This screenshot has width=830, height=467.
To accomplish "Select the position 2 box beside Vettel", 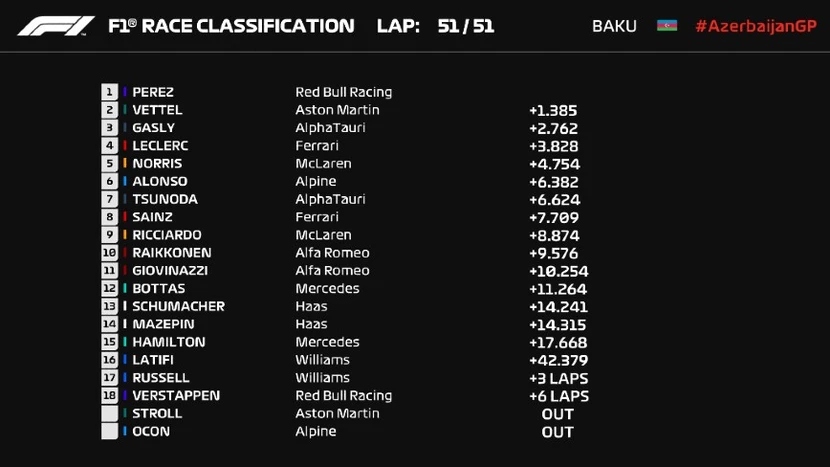I will 109,110.
